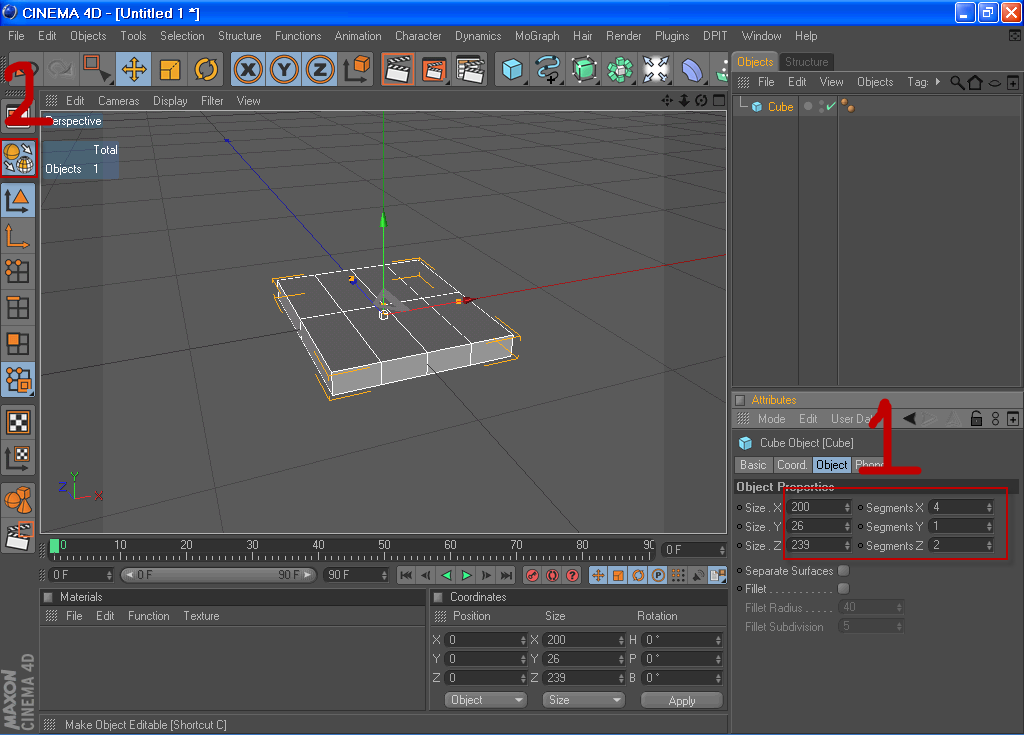
Task: Adjust the Size Y stepper in Attributes
Action: (x=847, y=526)
